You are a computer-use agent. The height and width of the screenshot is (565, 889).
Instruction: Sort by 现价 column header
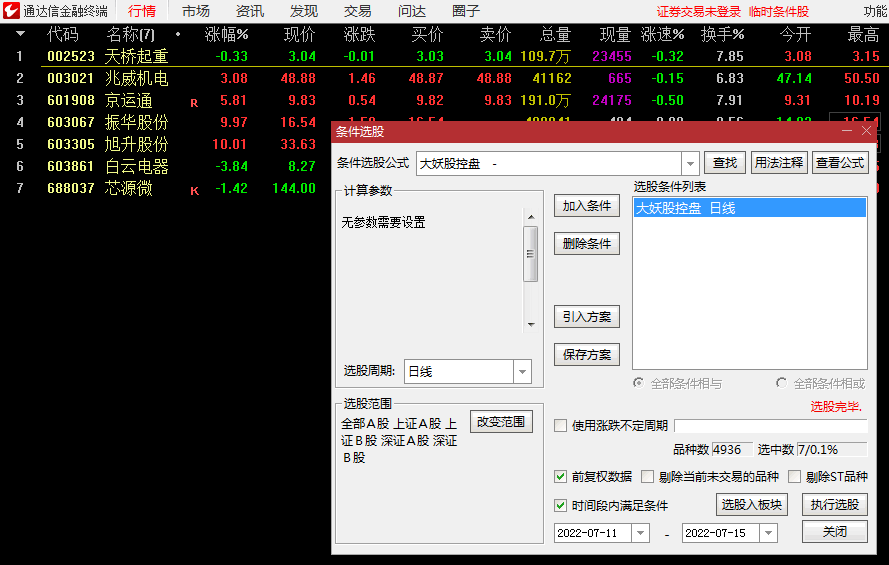tap(299, 35)
